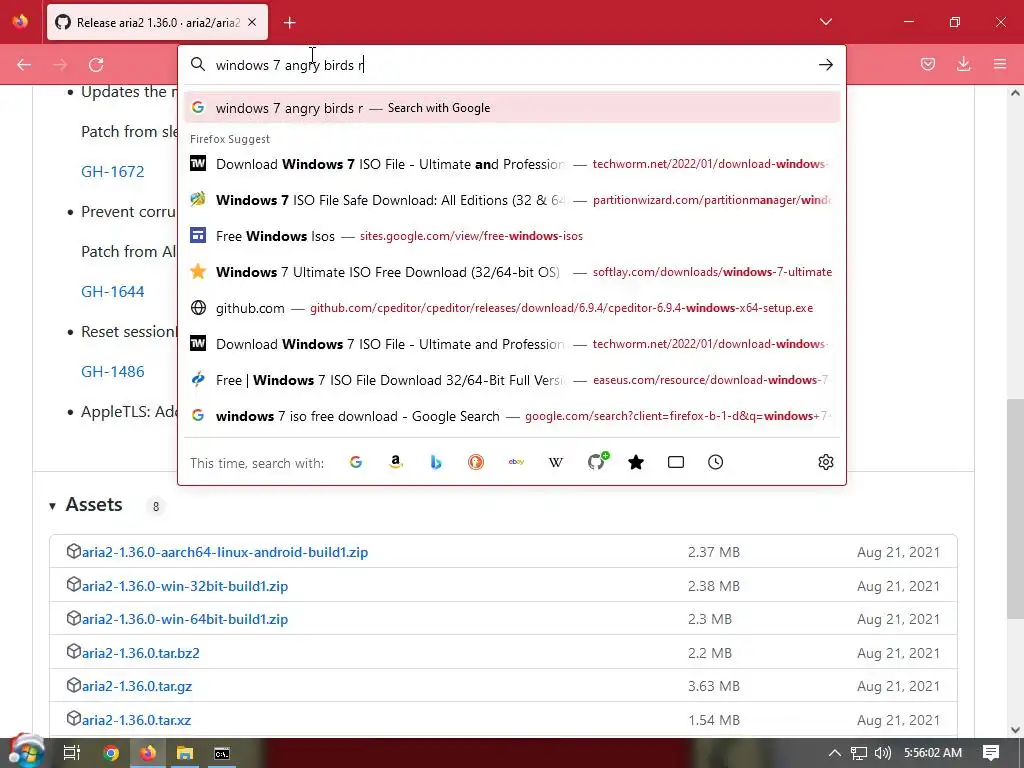Search this time with Wikipedia icon
The height and width of the screenshot is (768, 1024).
click(x=556, y=462)
